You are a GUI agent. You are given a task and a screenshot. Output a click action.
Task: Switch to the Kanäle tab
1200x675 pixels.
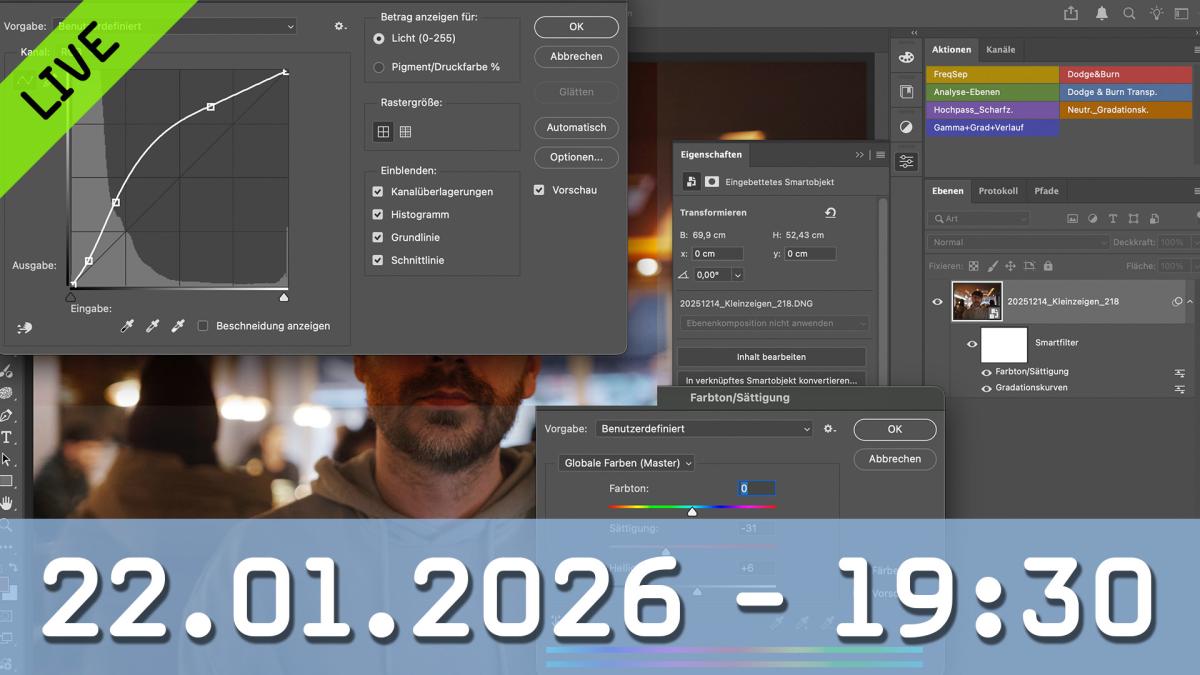point(1000,50)
